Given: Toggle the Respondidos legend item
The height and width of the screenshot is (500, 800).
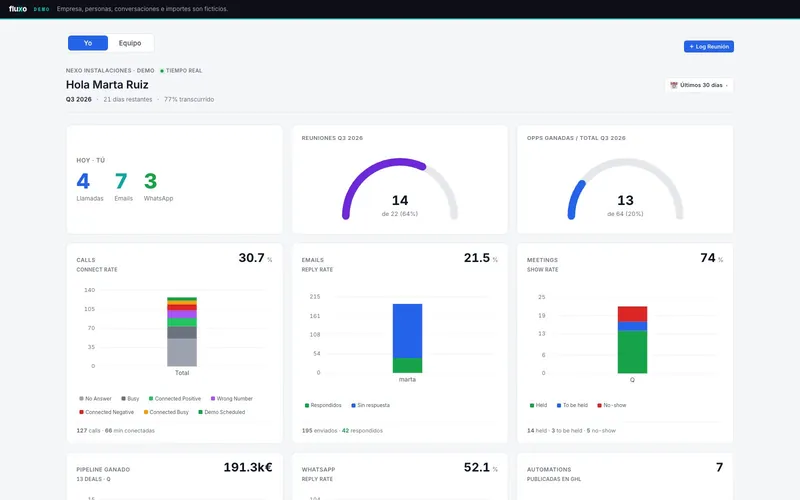Looking at the screenshot, I should point(323,405).
